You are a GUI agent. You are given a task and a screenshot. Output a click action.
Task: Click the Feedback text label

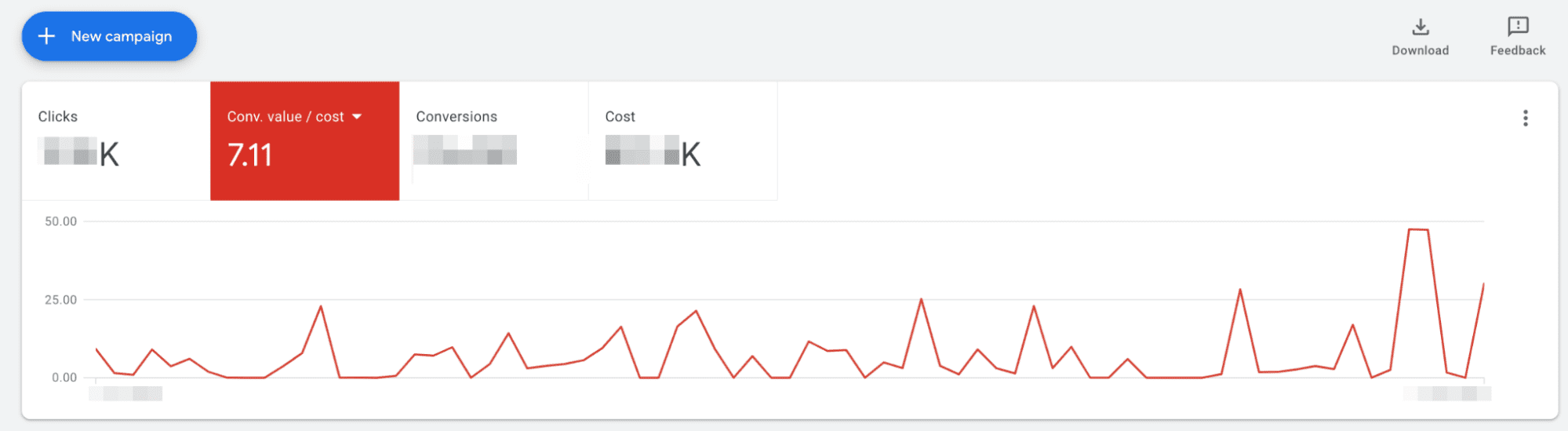[1518, 50]
